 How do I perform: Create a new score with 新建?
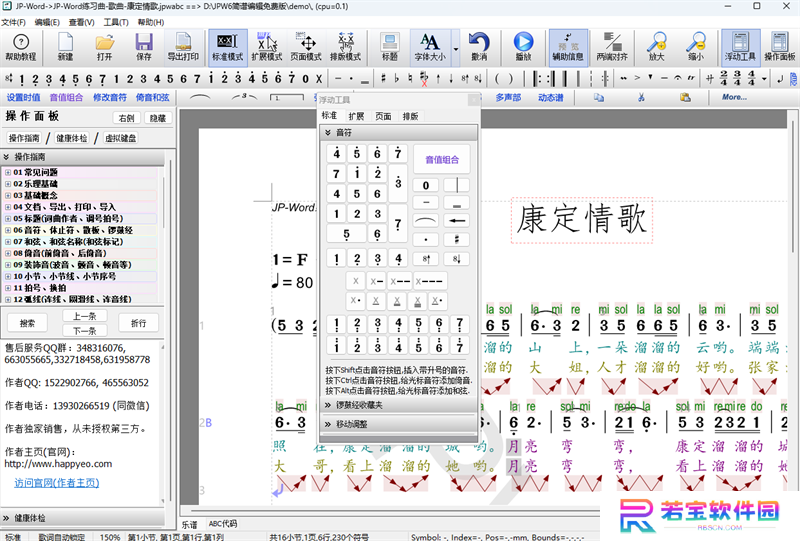tap(65, 47)
